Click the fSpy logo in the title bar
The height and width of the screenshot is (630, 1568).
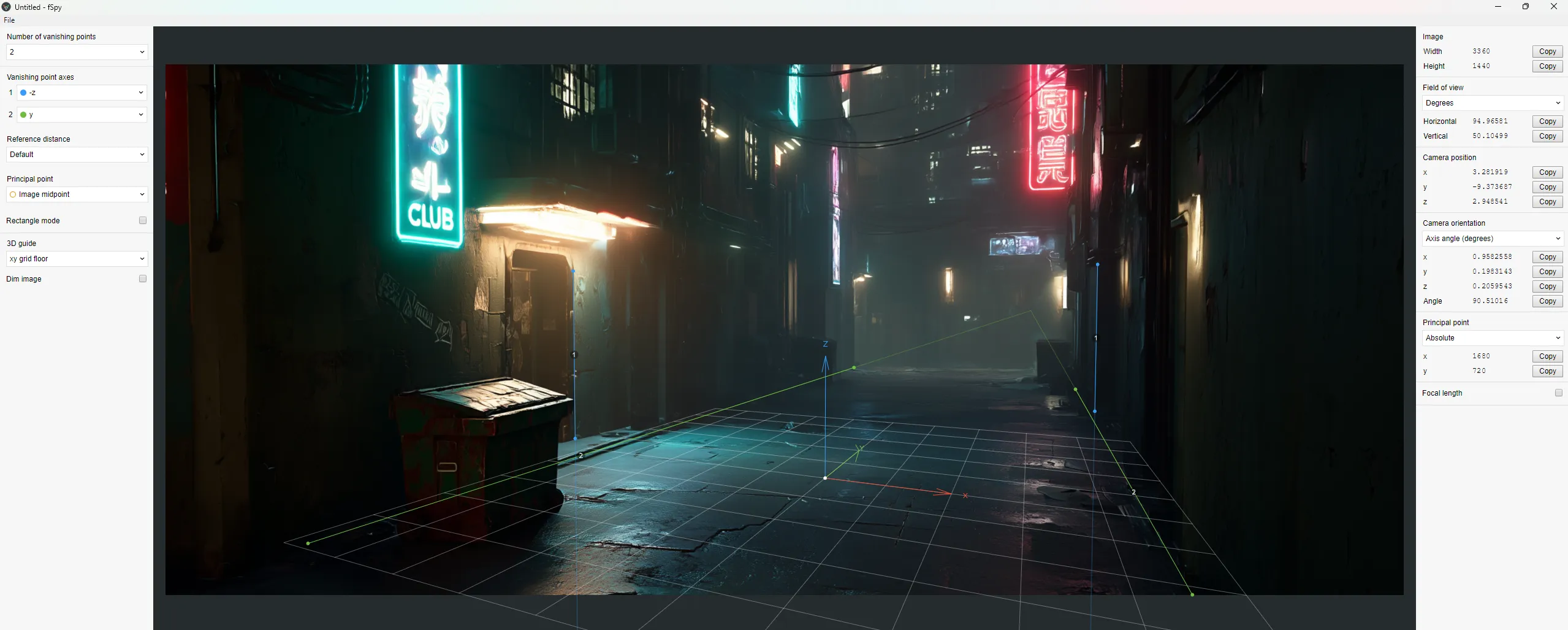coord(6,7)
